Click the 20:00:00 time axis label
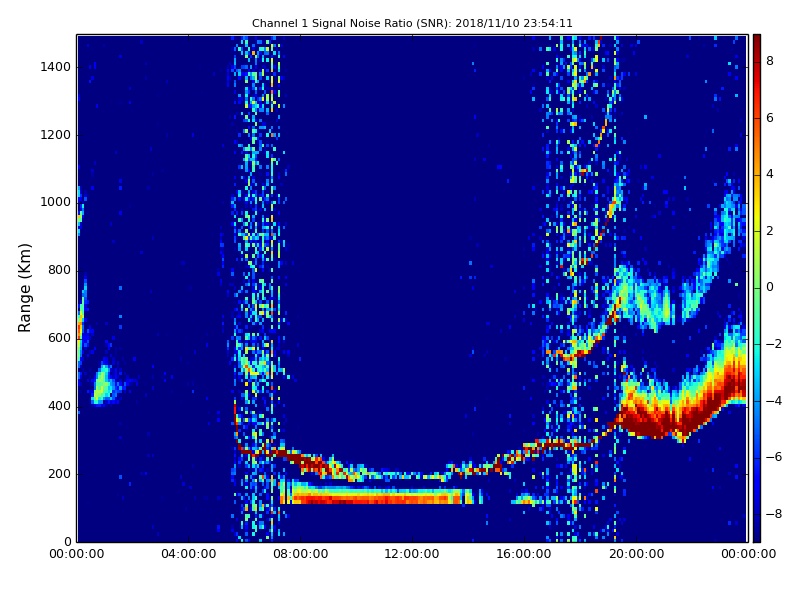This screenshot has width=800, height=600. coord(636,554)
